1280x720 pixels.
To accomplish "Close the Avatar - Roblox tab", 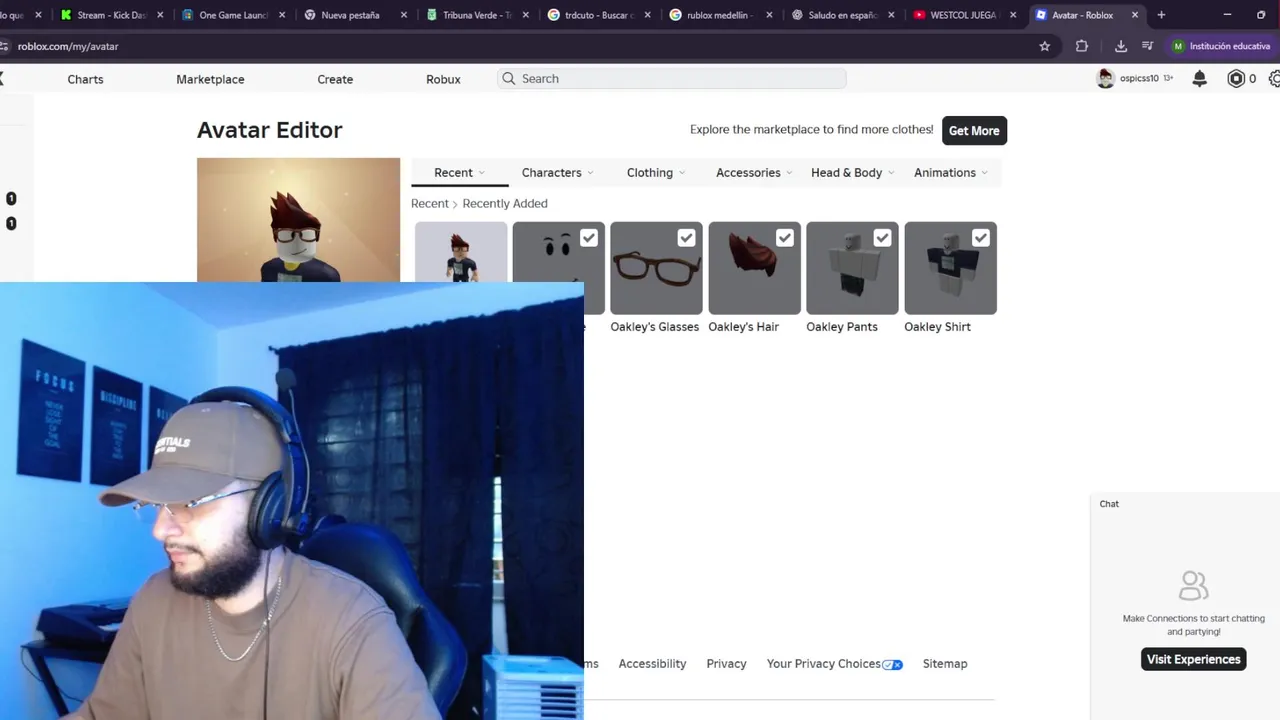I will (1135, 15).
